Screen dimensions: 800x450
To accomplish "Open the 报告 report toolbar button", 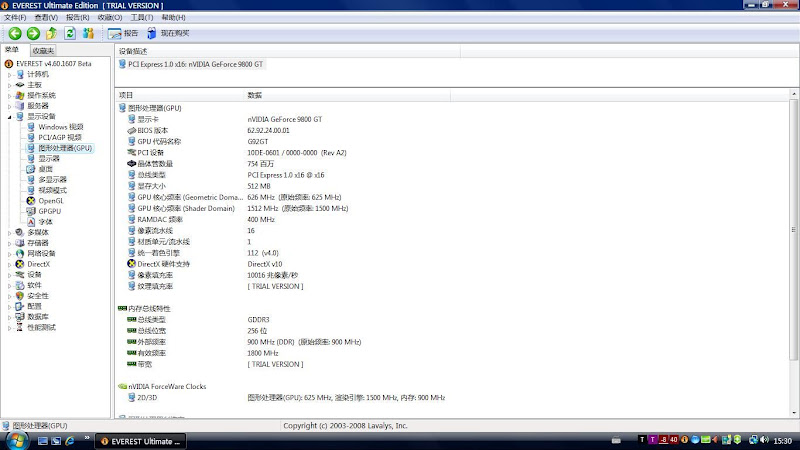I will coord(123,34).
